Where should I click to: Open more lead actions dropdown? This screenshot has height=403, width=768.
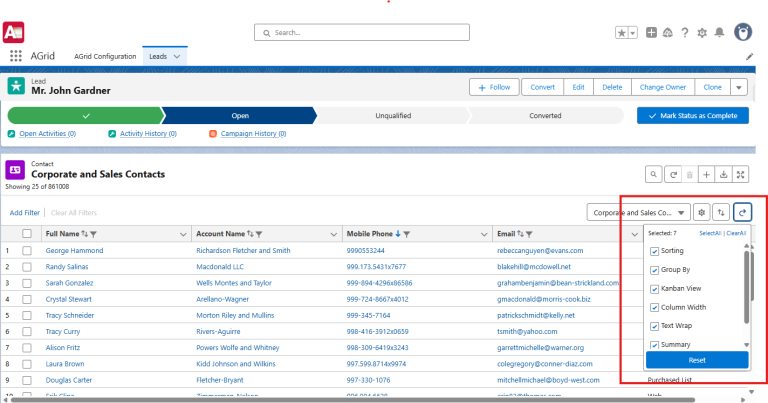(x=739, y=87)
